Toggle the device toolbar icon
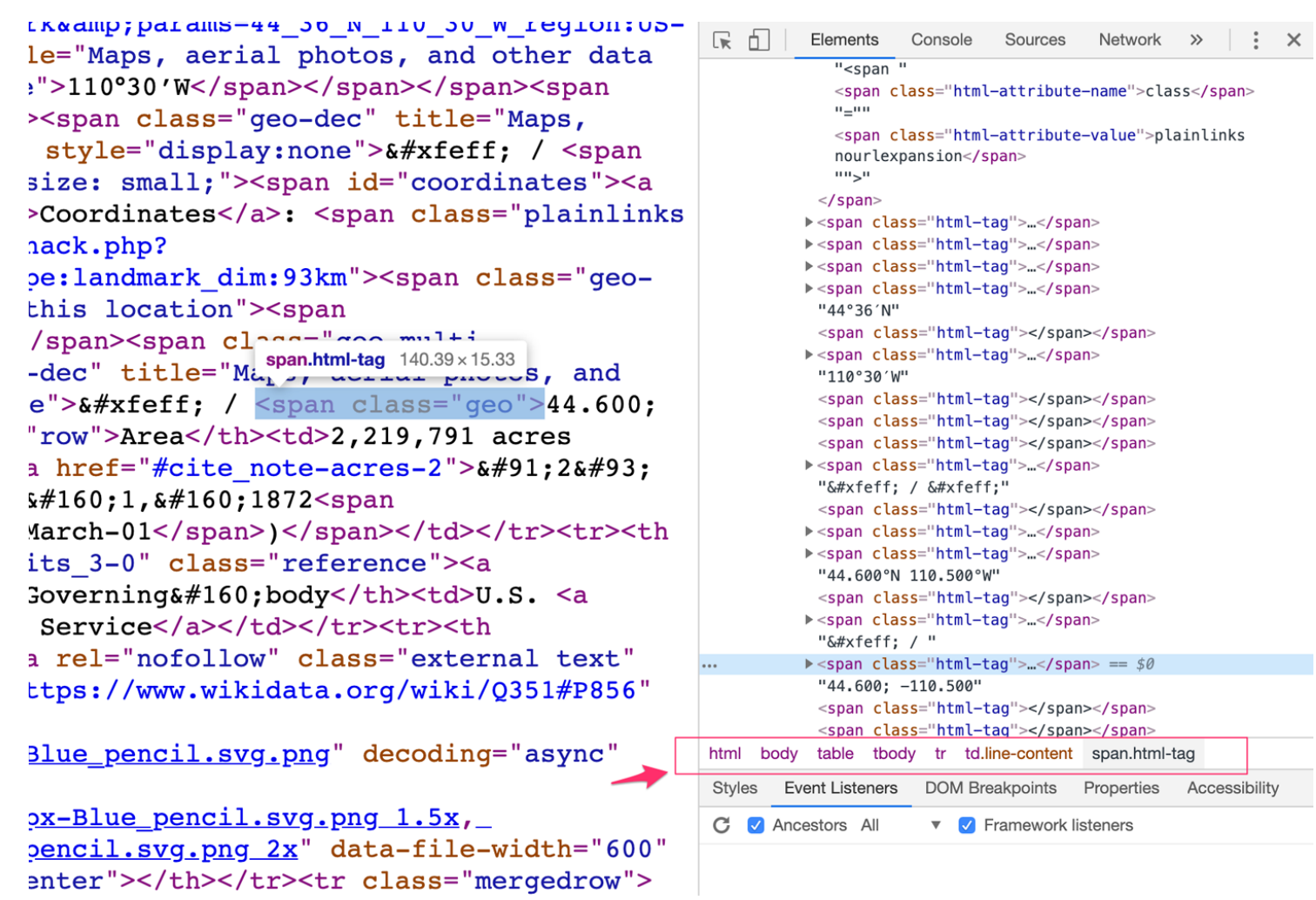This screenshot has width=1316, height=900. (x=759, y=40)
